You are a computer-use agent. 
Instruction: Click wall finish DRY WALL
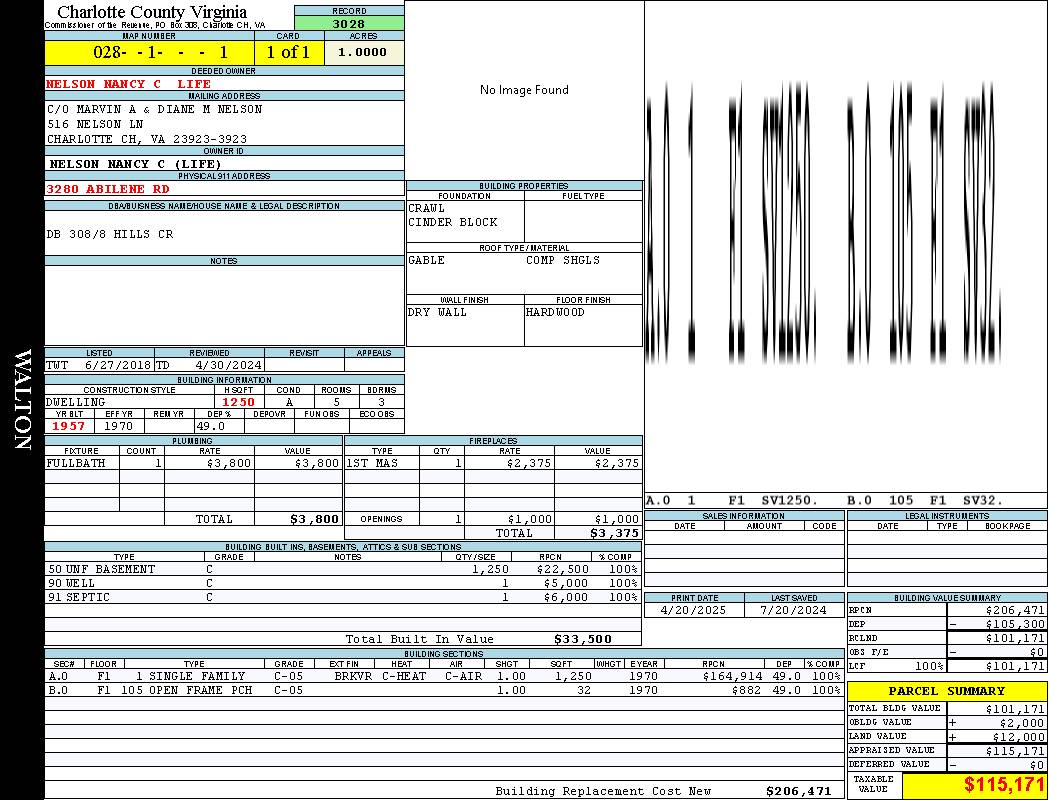tap(437, 313)
